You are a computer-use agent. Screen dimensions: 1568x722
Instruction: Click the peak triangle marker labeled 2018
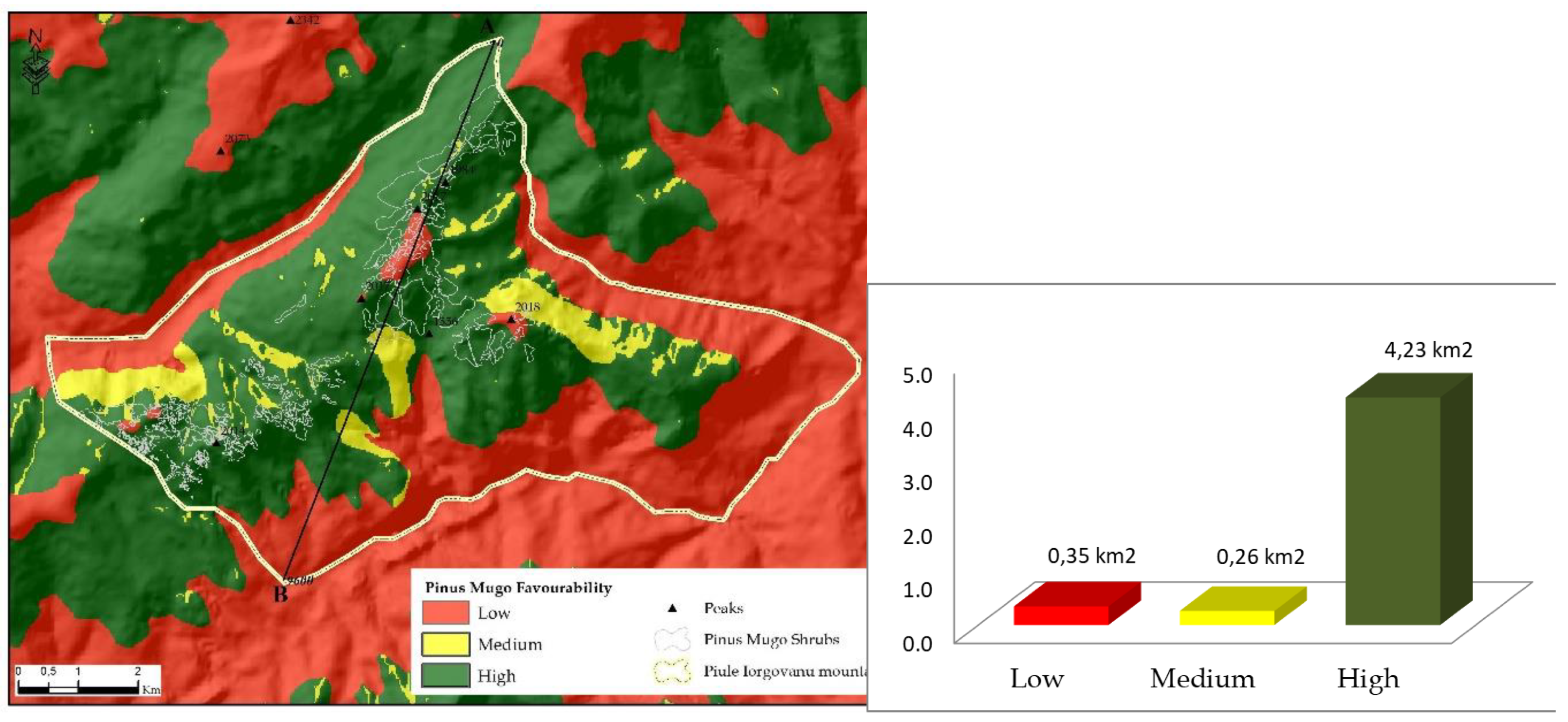coord(511,318)
